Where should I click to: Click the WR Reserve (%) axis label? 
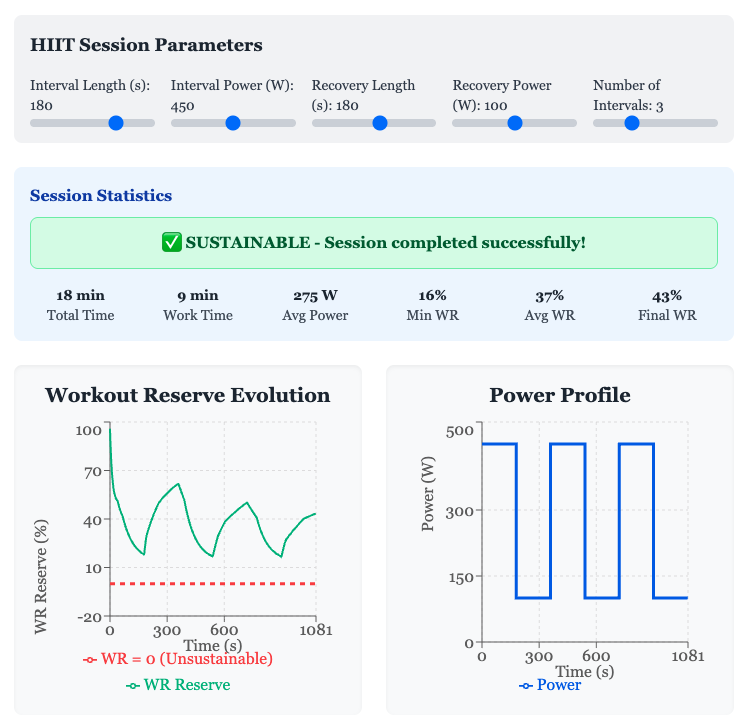pos(41,577)
